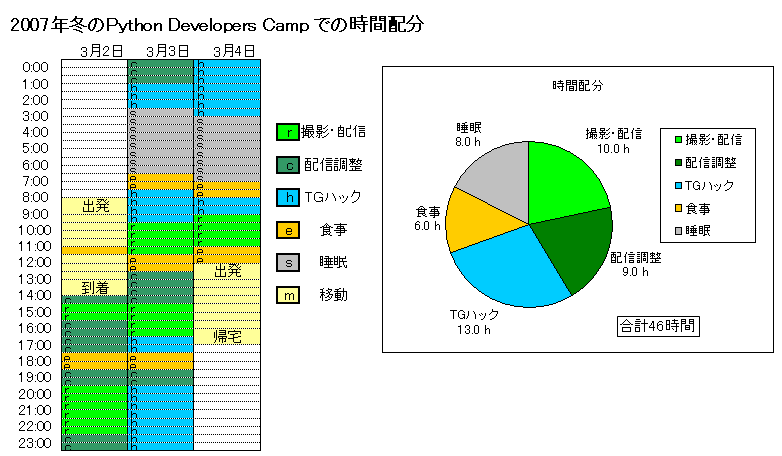Click 食事 entry in the pie chart legend
The image size is (782, 456).
point(692,209)
